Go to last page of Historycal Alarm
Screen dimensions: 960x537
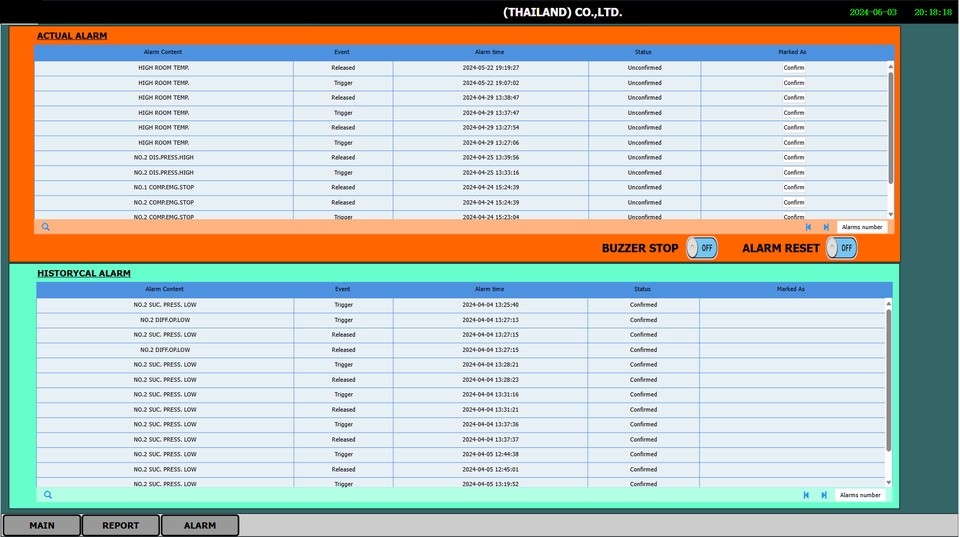[x=824, y=495]
